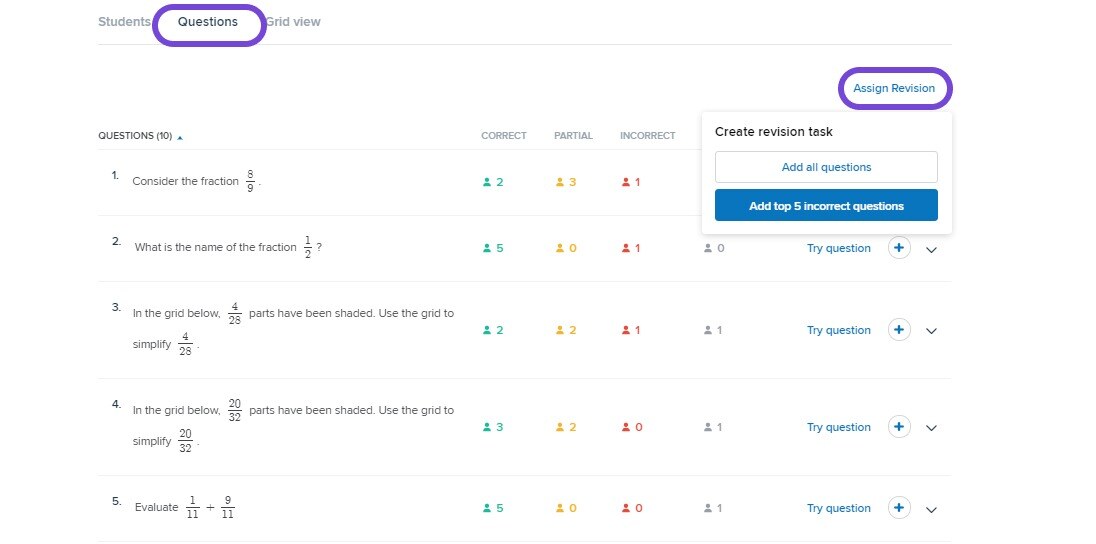Image resolution: width=1096 pixels, height=544 pixels.
Task: Click correct count icon for question 2
Action: 487,248
